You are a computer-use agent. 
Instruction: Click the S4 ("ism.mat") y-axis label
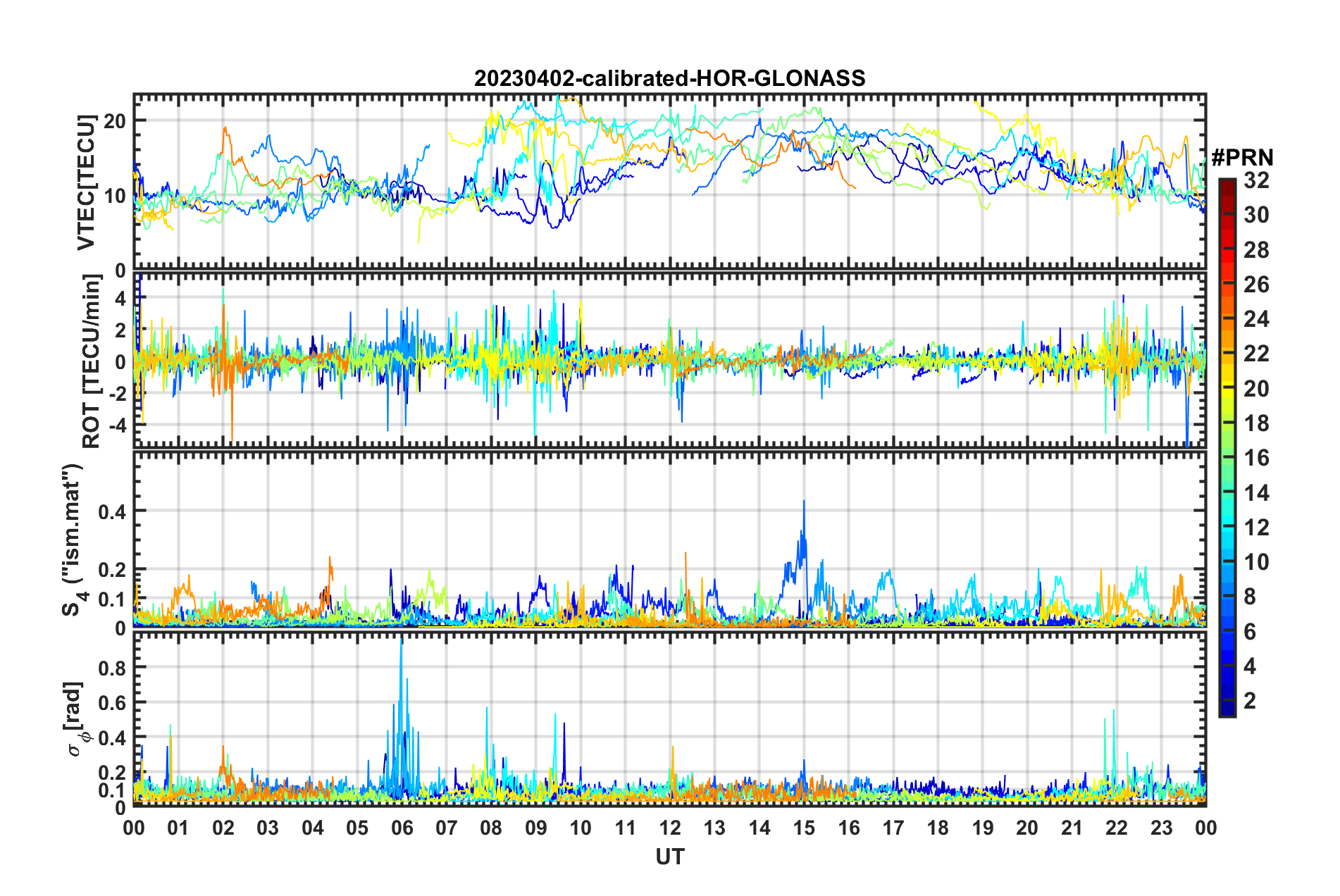tap(73, 540)
